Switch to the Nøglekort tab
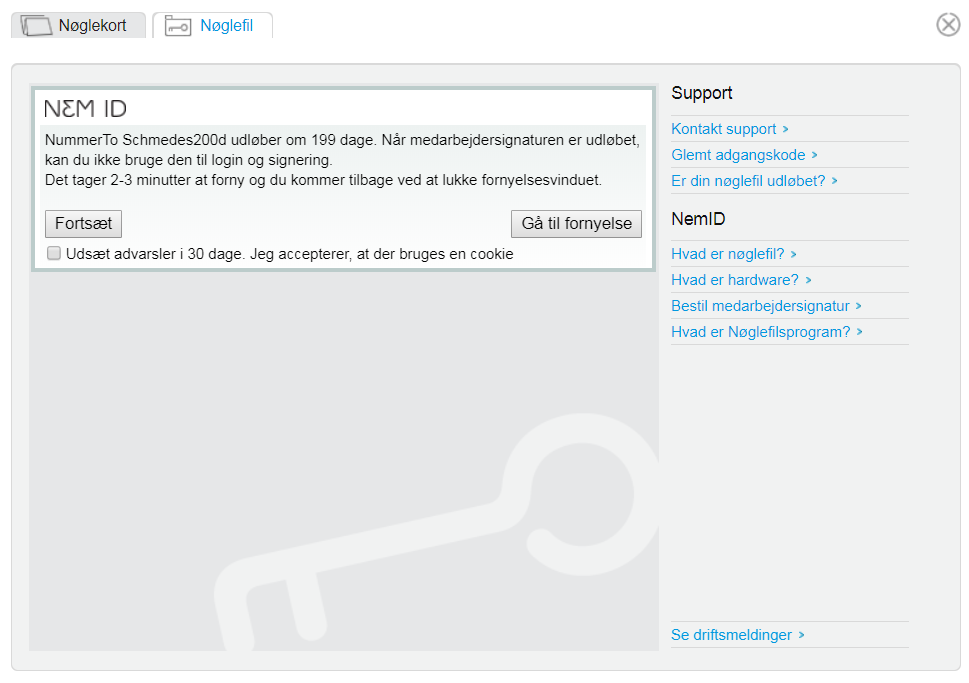Viewport: 969px width, 683px height. (x=78, y=25)
